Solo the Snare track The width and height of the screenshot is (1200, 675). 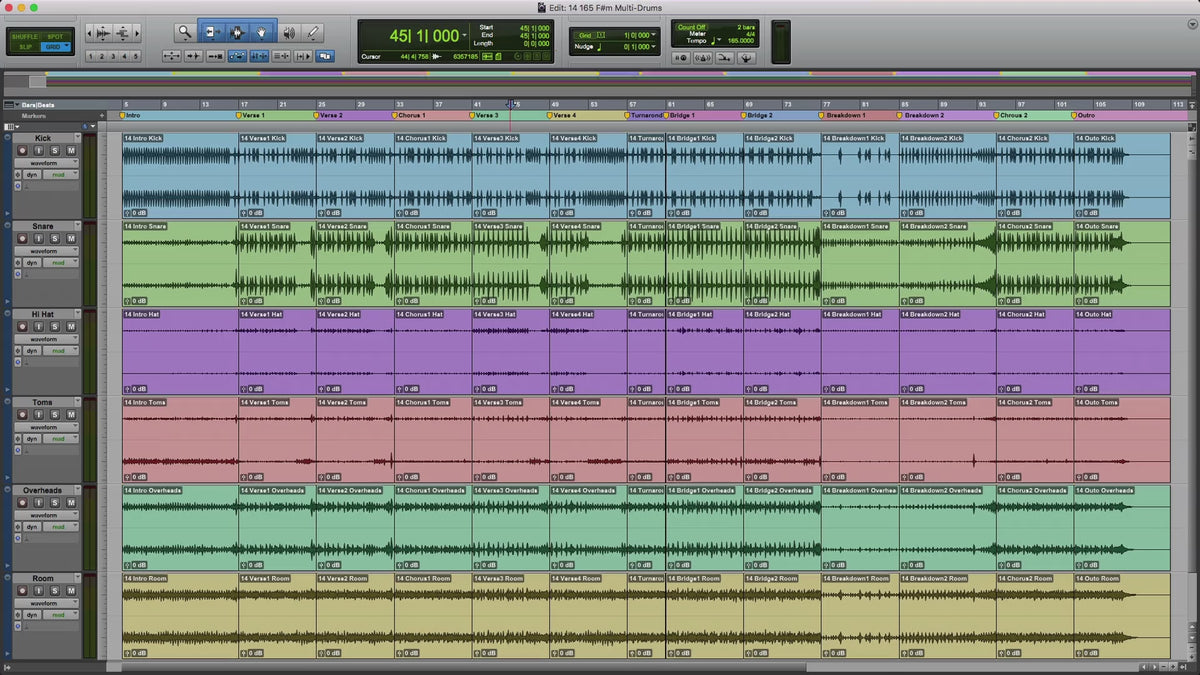click(x=54, y=238)
